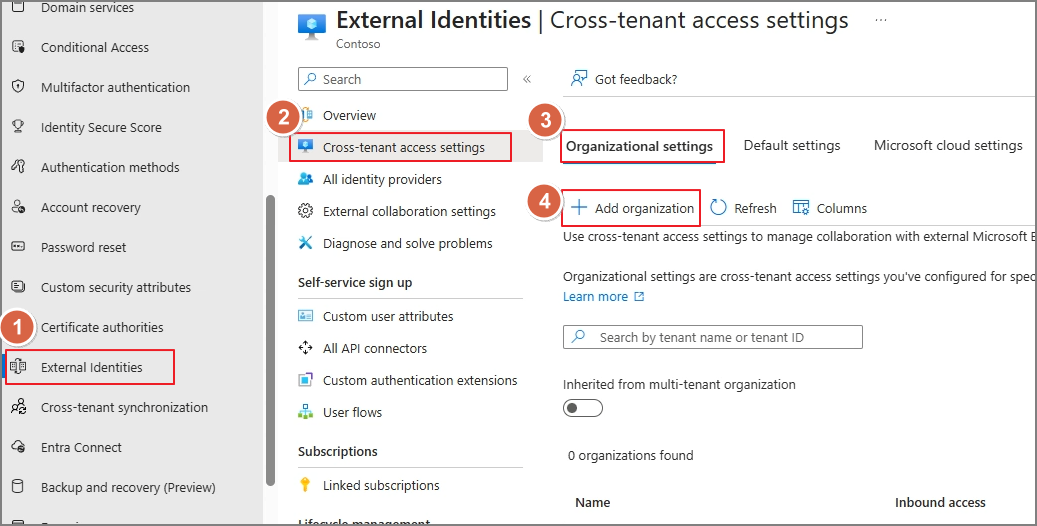This screenshot has height=526, width=1037.
Task: Click the All identity providers people icon
Action: pos(306,179)
